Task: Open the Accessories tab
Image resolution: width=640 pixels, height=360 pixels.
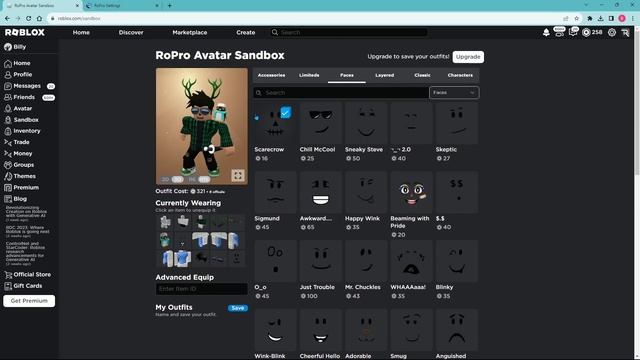Action: coord(271,76)
